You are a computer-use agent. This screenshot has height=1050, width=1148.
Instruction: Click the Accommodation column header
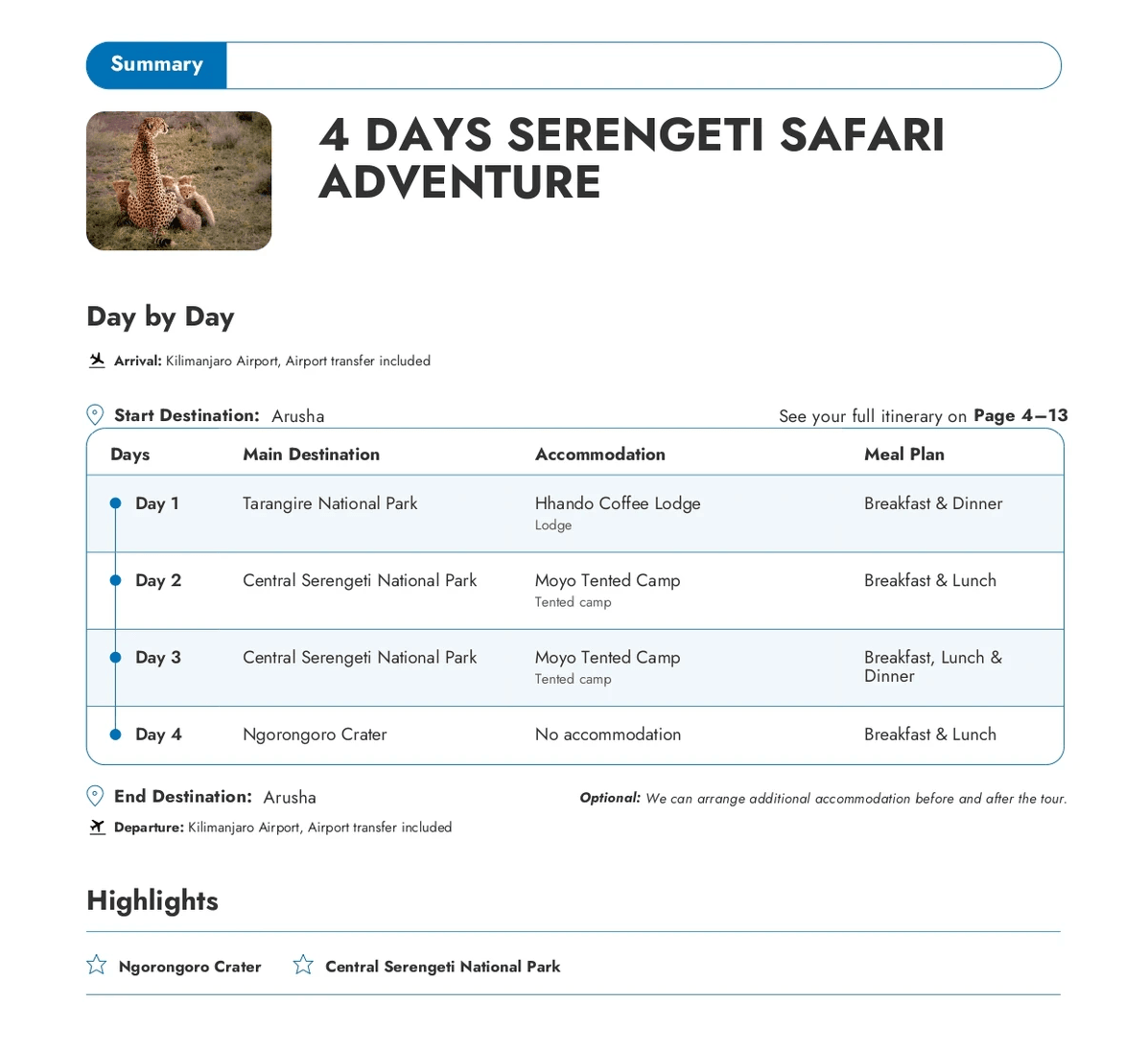click(x=599, y=455)
